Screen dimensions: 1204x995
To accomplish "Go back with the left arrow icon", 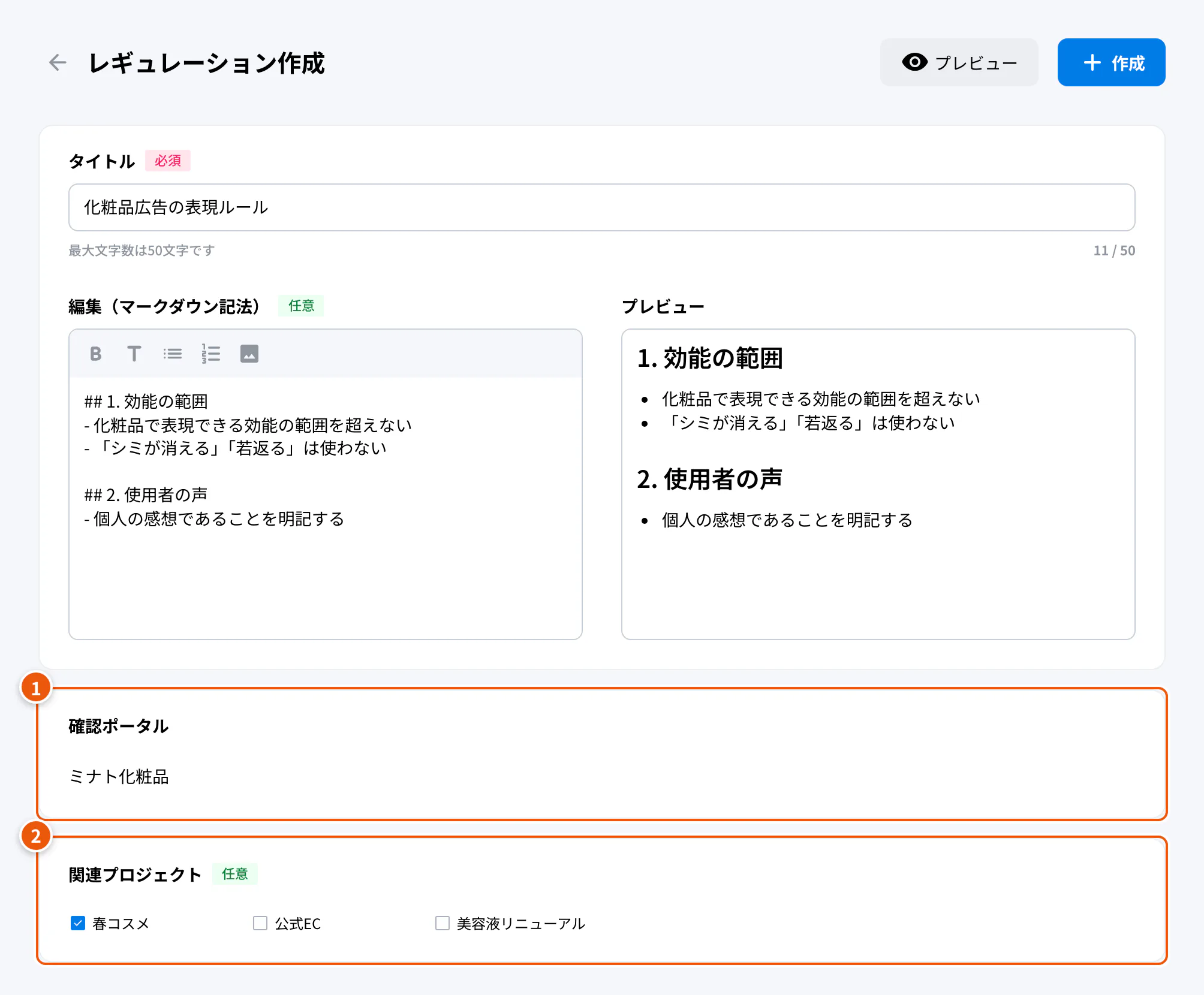I will click(58, 62).
